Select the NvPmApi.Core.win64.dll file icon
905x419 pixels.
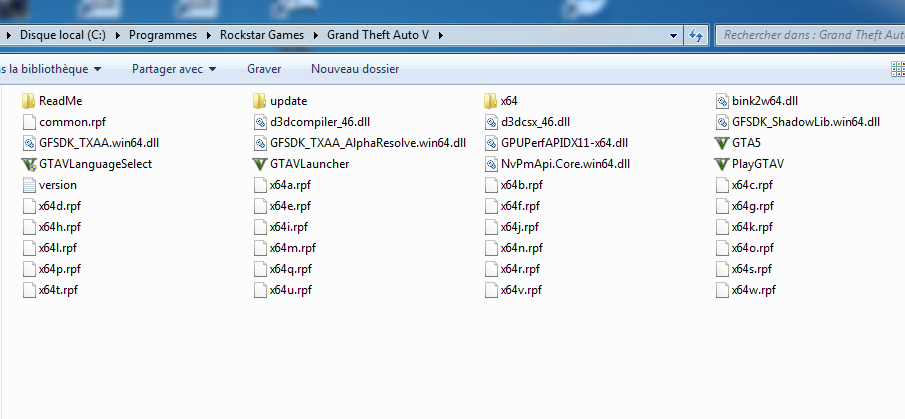(491, 164)
